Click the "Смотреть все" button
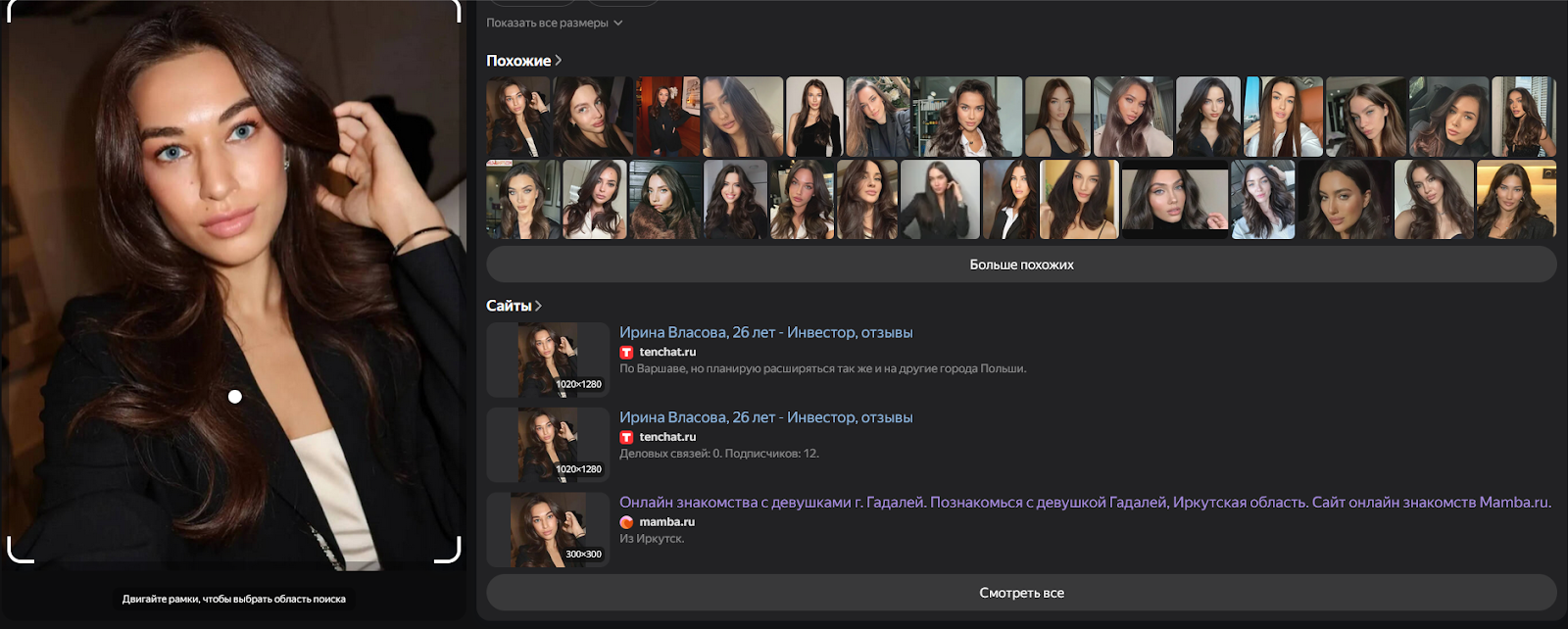 (1021, 593)
